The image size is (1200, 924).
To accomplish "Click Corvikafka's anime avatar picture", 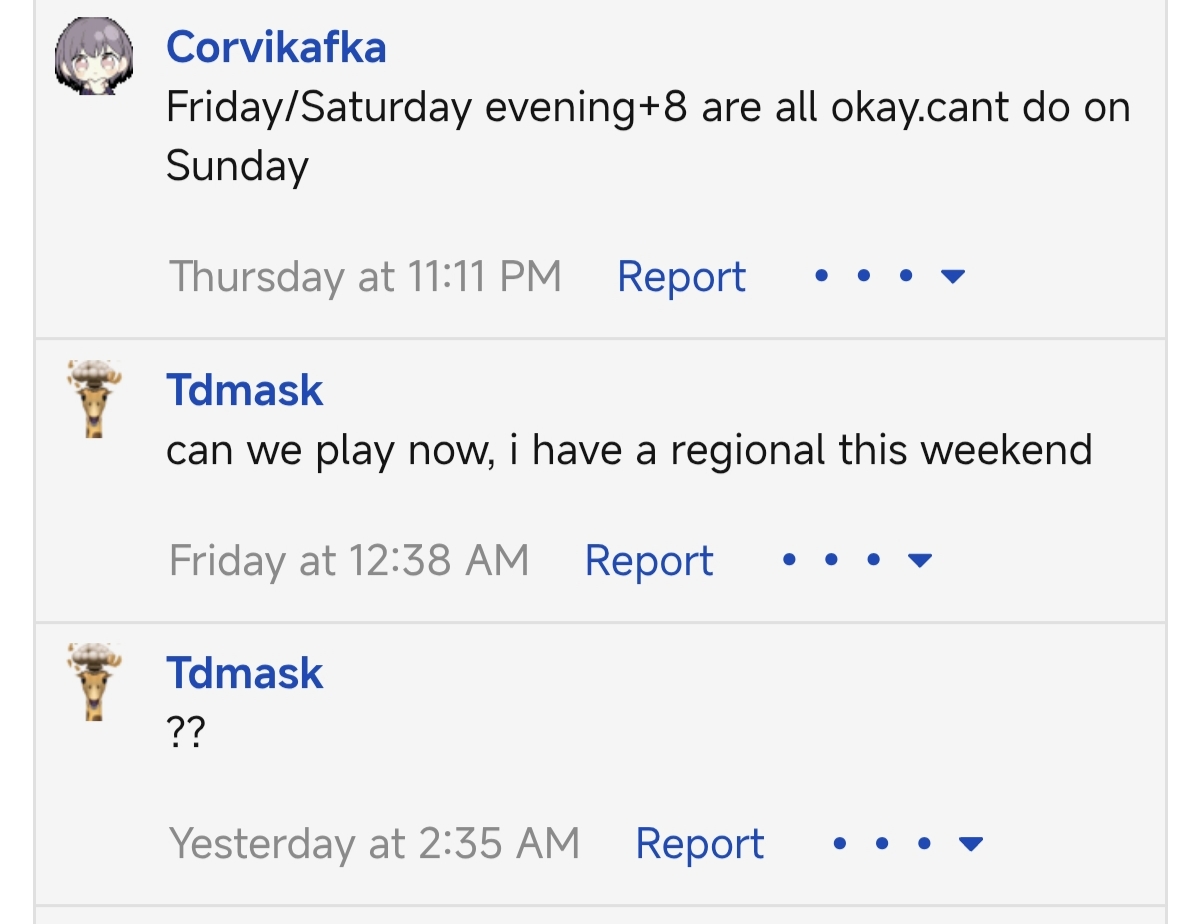I will [x=94, y=59].
